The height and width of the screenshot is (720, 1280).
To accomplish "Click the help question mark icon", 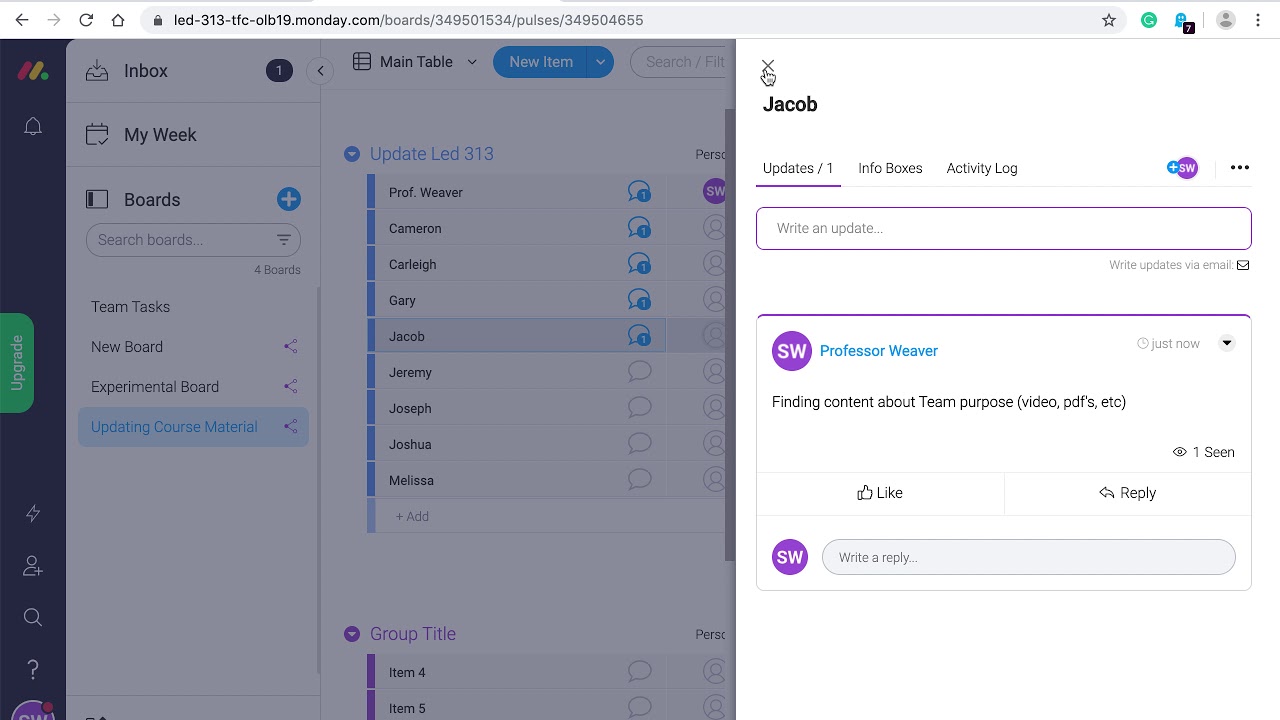I will point(33,669).
